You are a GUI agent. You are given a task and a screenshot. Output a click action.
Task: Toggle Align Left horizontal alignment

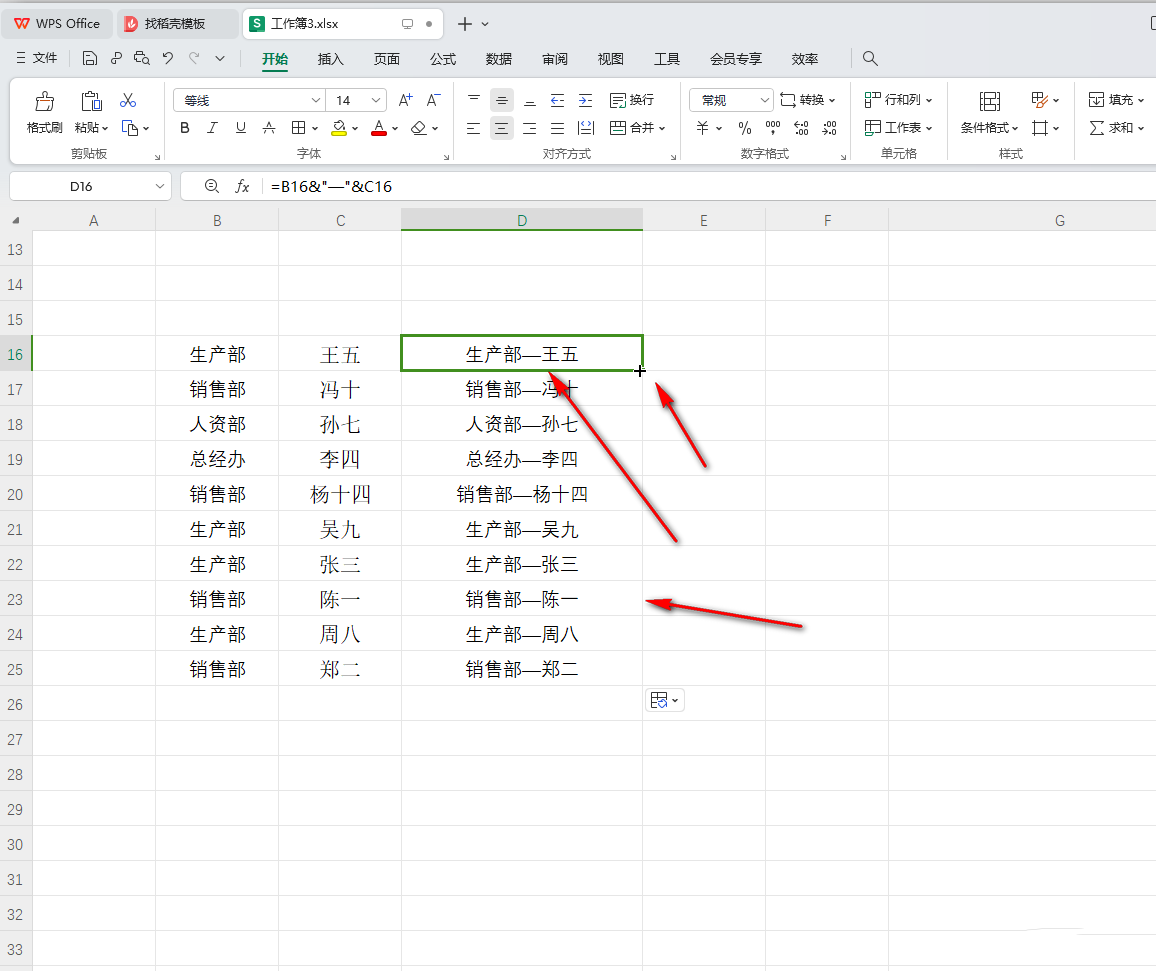coord(473,128)
